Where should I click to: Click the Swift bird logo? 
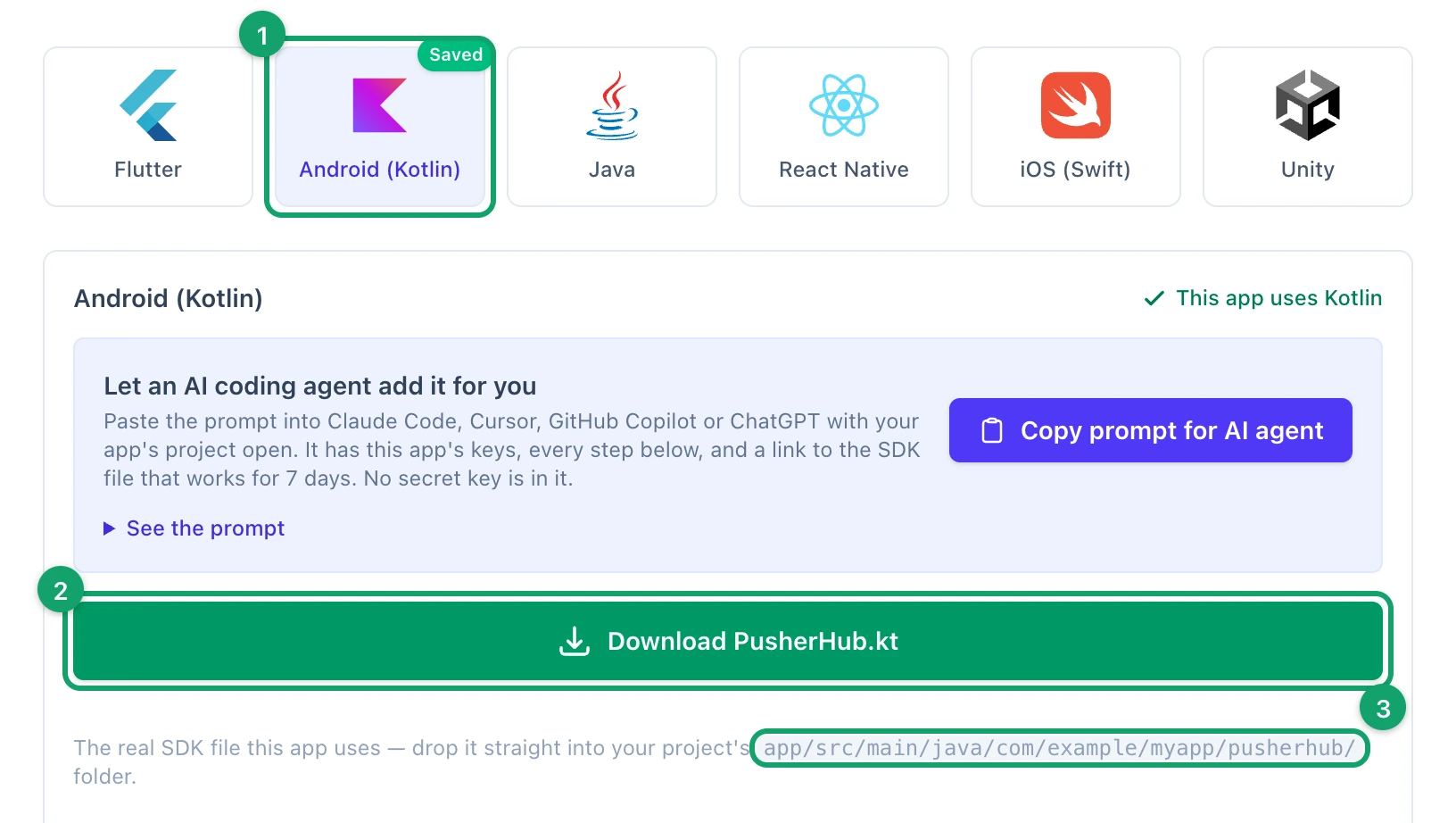[x=1076, y=105]
